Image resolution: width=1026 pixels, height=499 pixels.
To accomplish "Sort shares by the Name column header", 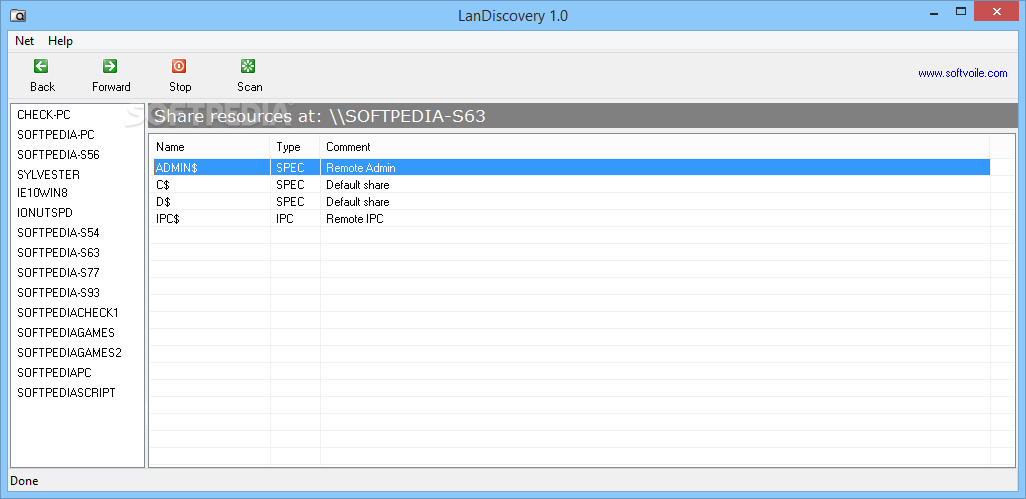I will coord(210,146).
